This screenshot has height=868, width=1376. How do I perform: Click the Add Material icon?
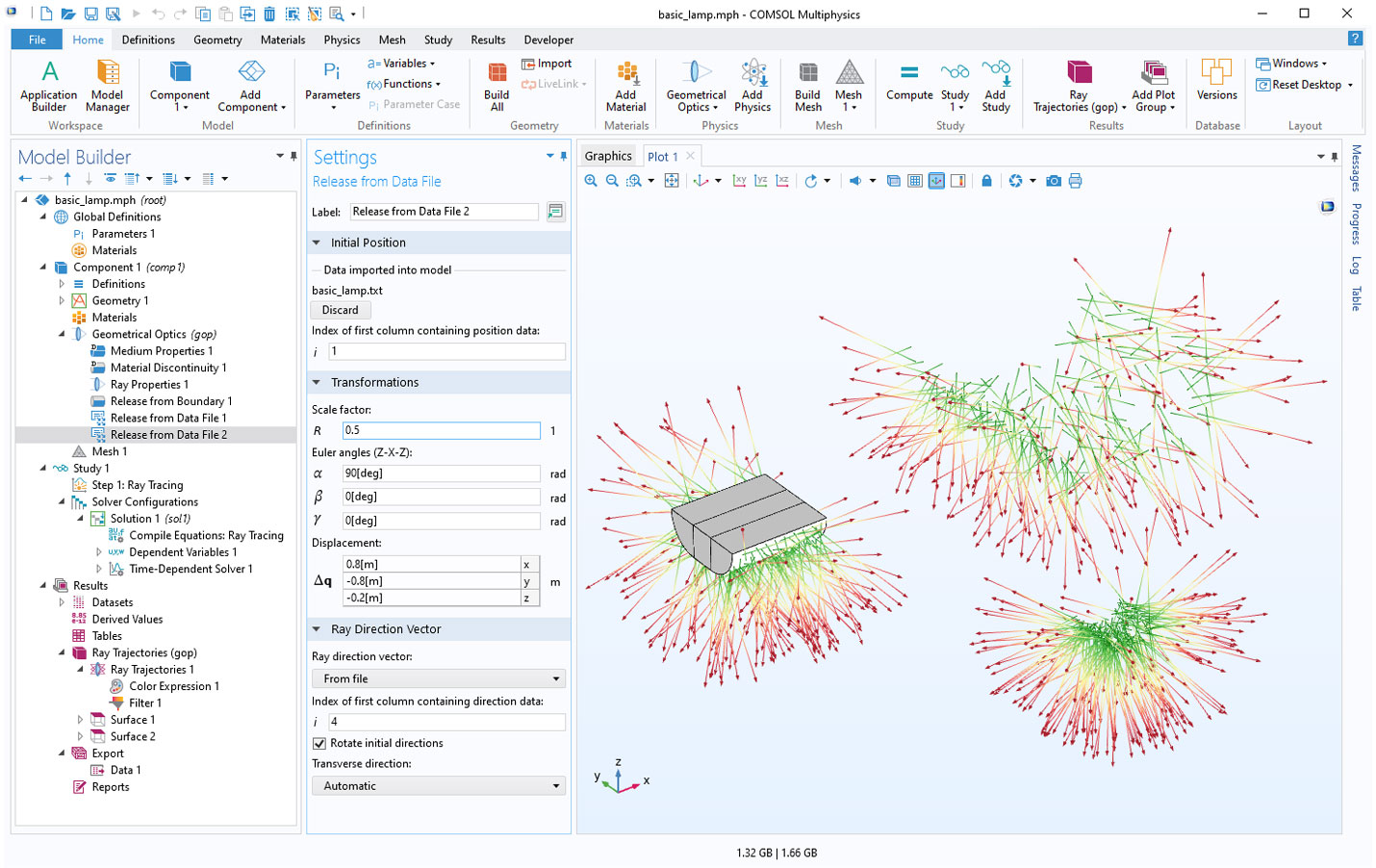coord(625,85)
